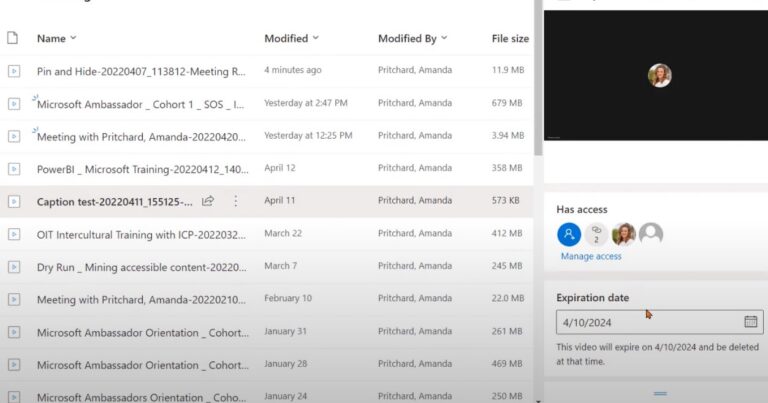768x403 pixels.
Task: Open the calendar picker for expiration date
Action: (x=750, y=322)
